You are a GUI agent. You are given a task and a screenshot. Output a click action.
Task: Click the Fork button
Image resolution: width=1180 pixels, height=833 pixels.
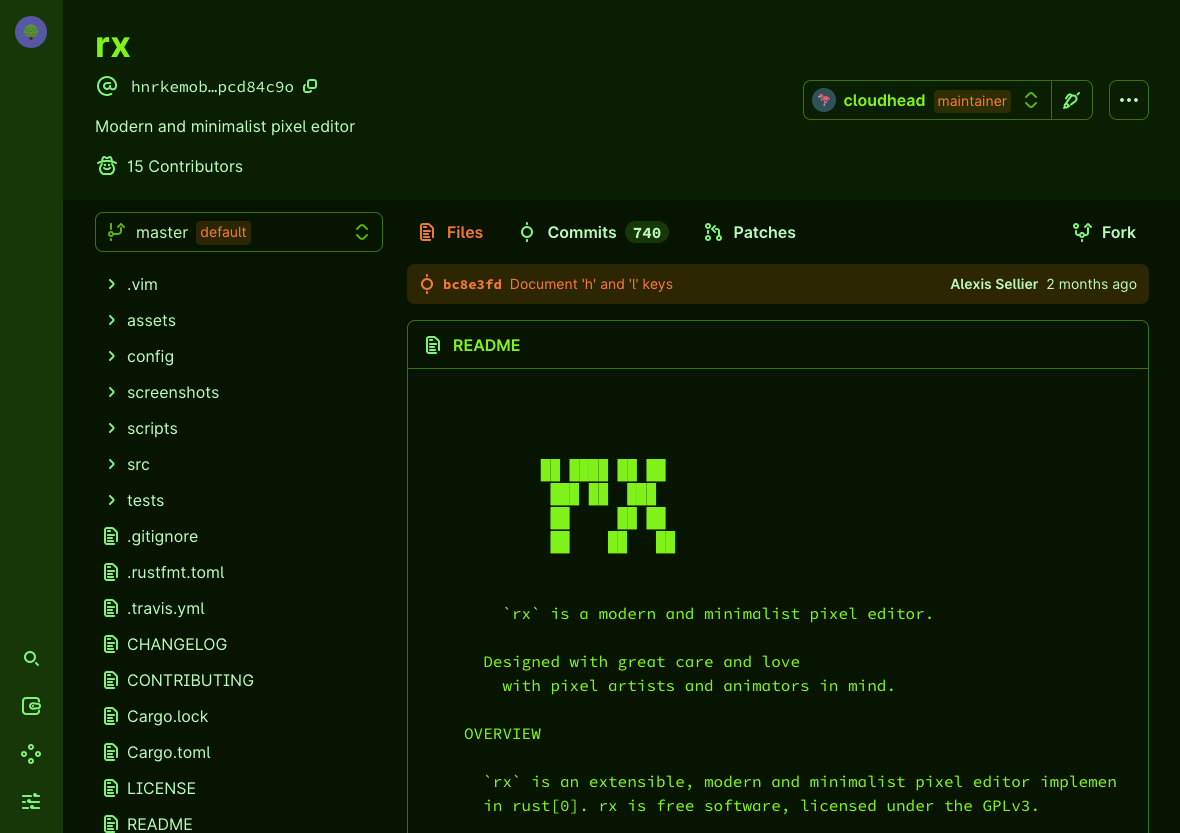[x=1104, y=231]
